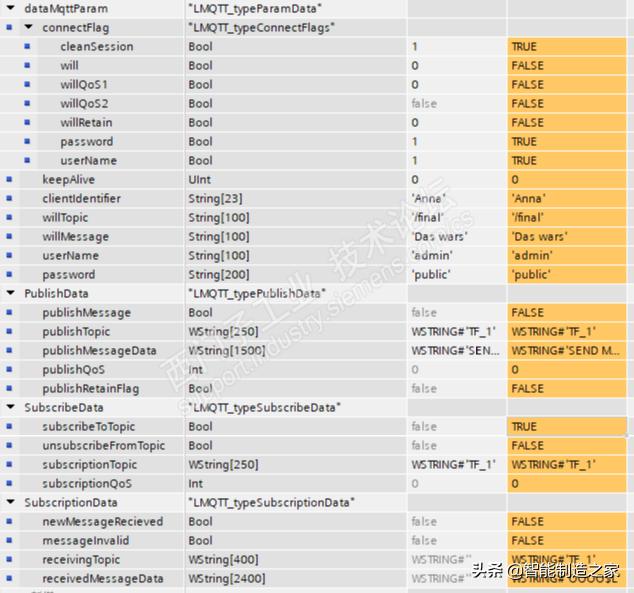Click the monitor value TRUE of cleanSession

coord(567,46)
